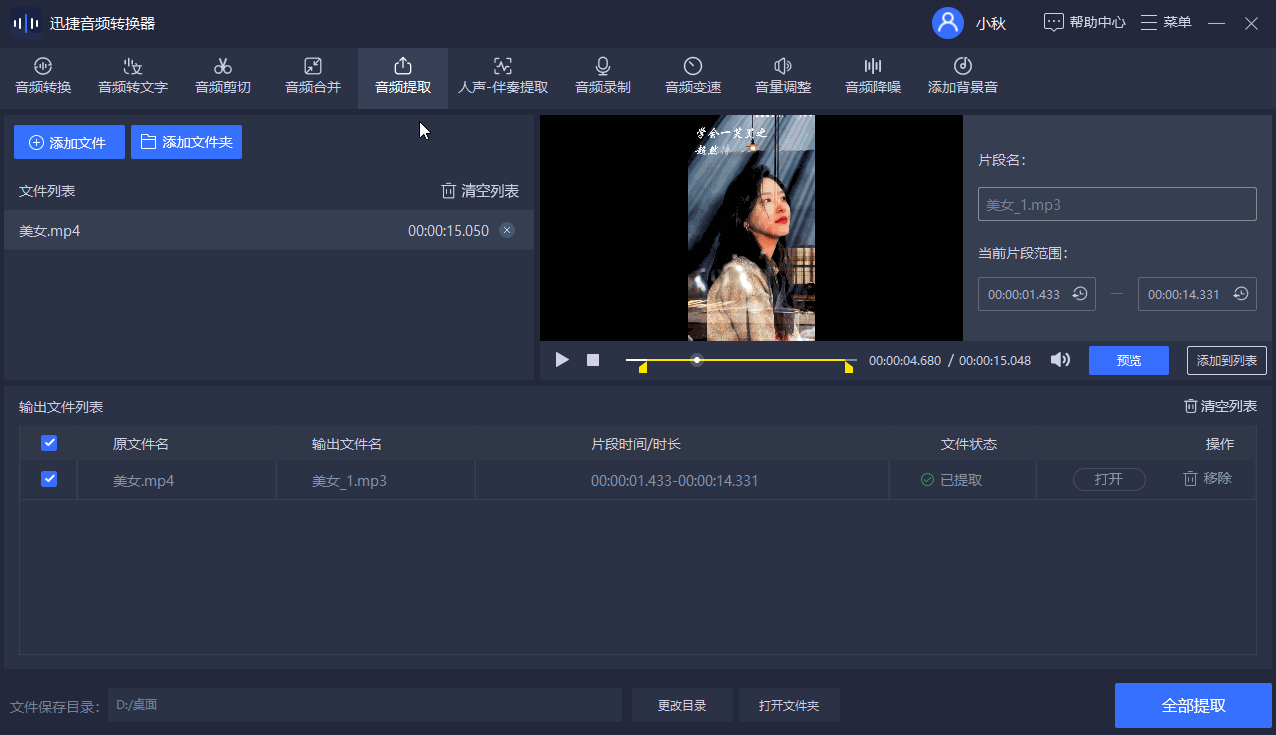The height and width of the screenshot is (735, 1276).
Task: Click the 全部提取 extract all button
Action: pos(1193,705)
